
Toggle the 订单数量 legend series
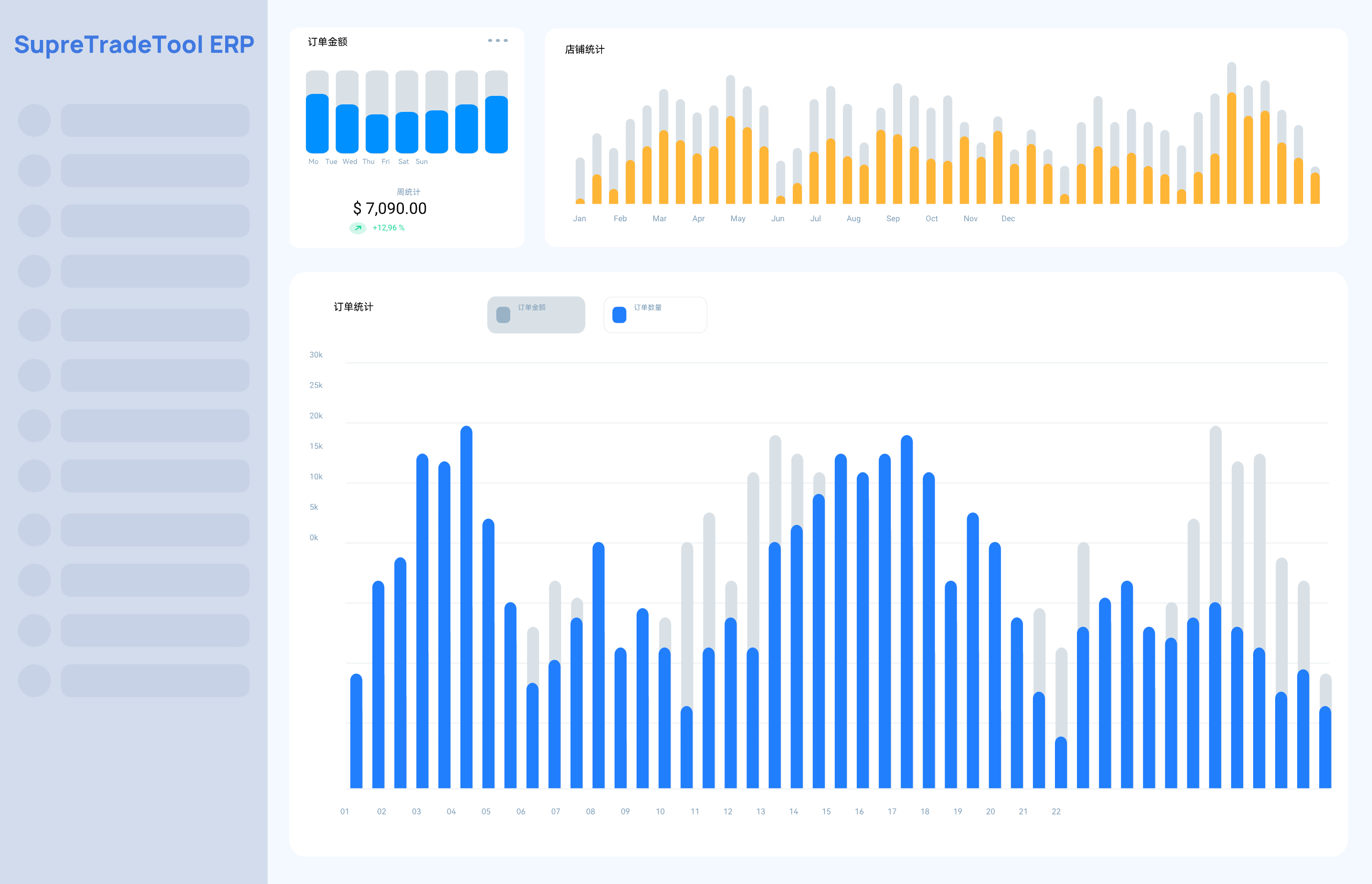pos(655,315)
